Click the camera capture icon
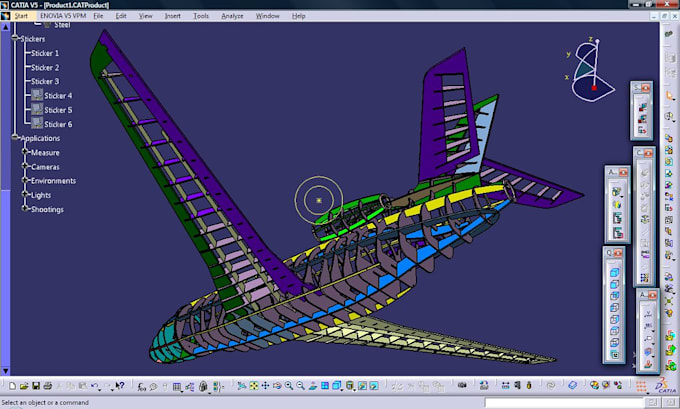Viewport: 680px width, 409px height. pos(462,385)
